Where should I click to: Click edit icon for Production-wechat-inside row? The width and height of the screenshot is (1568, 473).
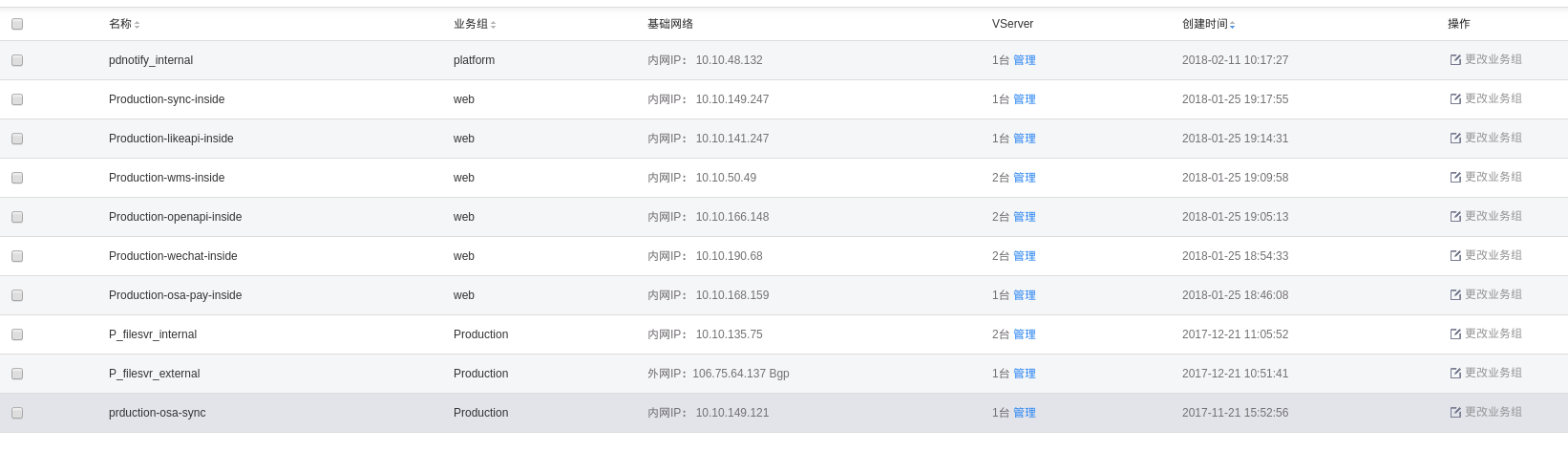pyautogui.click(x=1455, y=256)
